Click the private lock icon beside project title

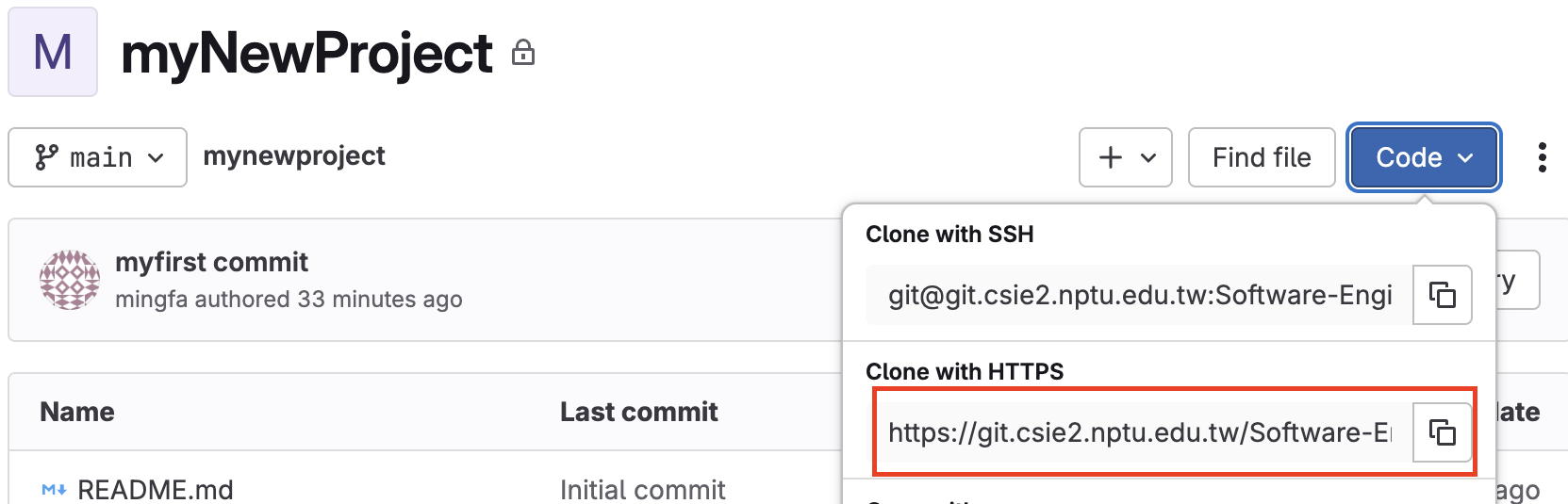point(523,53)
